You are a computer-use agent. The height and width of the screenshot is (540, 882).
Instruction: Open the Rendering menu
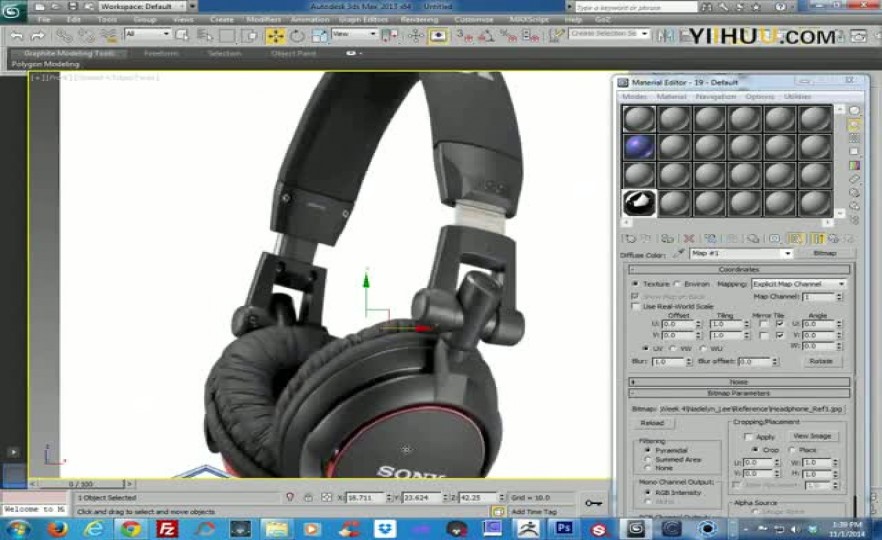[419, 20]
